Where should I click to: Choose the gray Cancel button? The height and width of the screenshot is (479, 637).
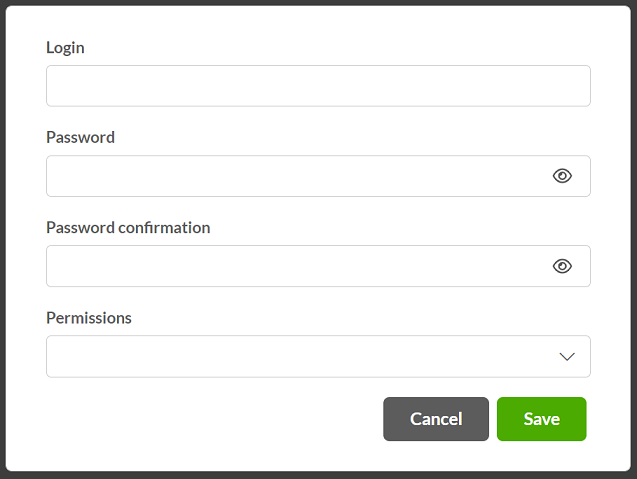436,419
